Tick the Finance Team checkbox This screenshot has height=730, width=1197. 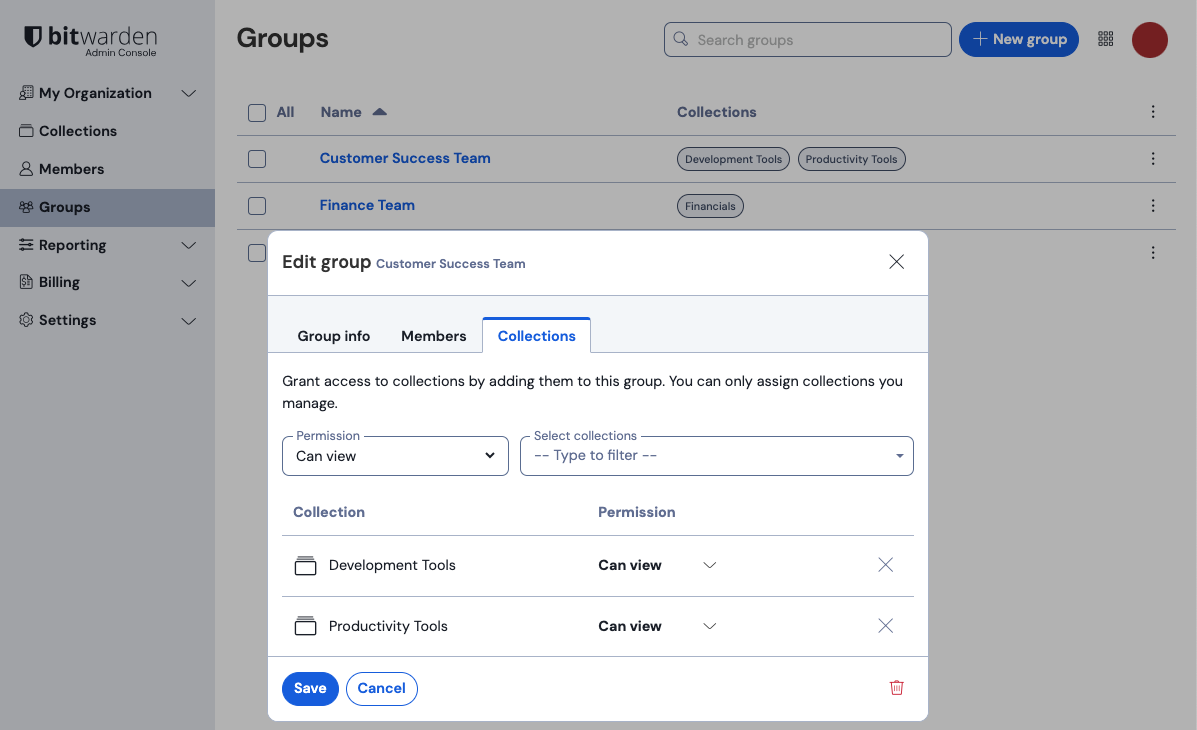coord(257,205)
